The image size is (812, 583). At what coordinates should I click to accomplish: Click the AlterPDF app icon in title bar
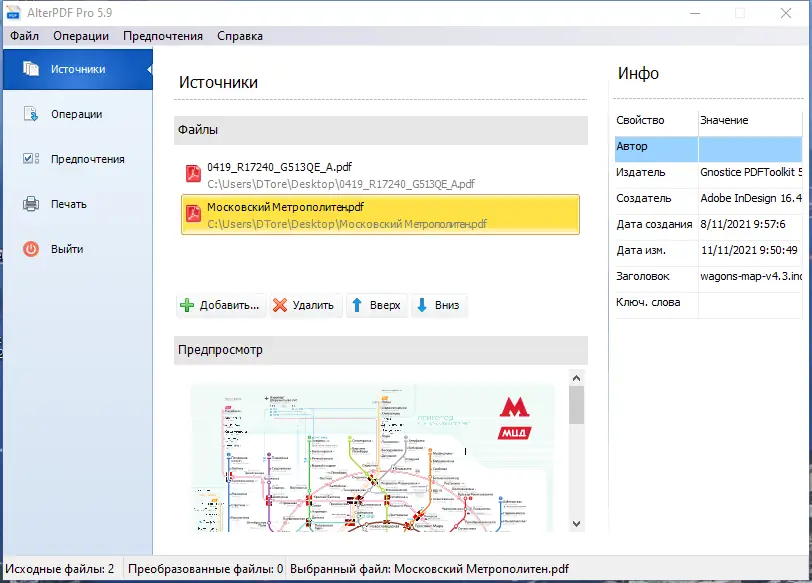point(12,12)
